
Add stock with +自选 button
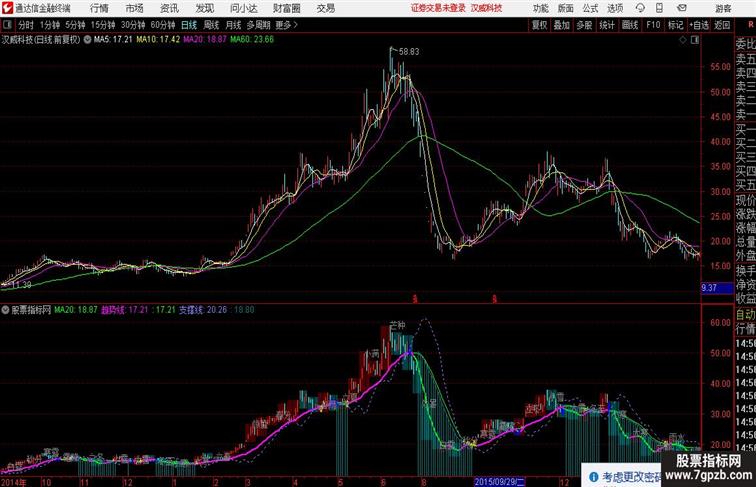(699, 25)
